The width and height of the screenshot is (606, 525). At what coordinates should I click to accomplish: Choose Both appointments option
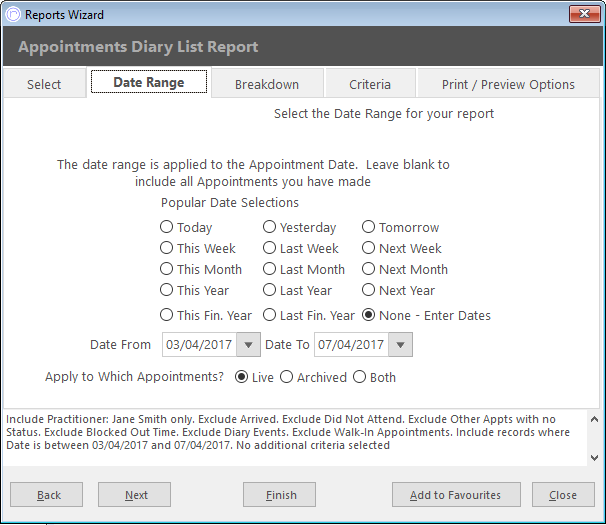[x=359, y=377]
